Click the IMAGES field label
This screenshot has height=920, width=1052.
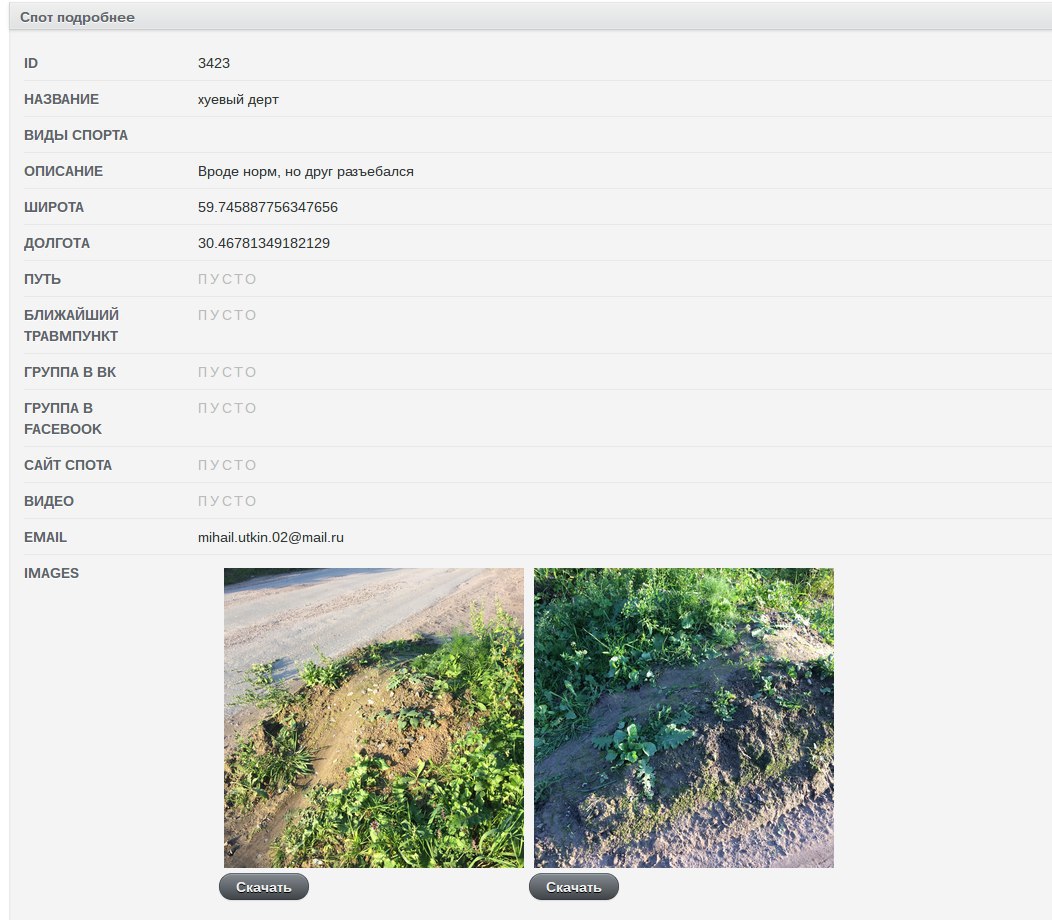point(51,573)
